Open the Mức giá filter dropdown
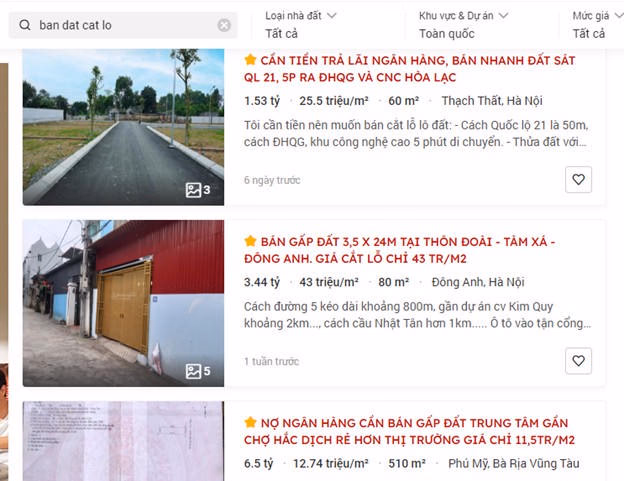 (x=598, y=25)
